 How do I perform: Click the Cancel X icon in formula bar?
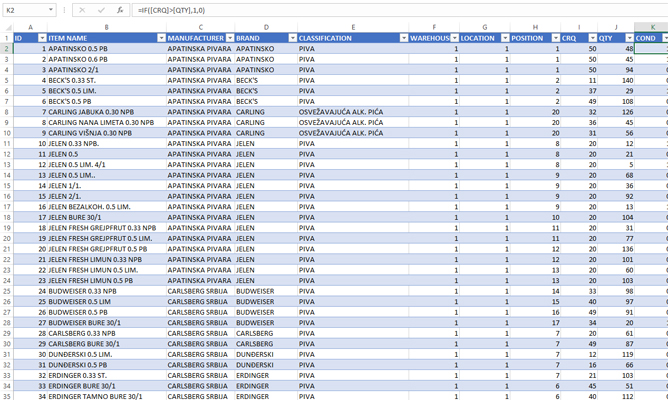coord(83,10)
